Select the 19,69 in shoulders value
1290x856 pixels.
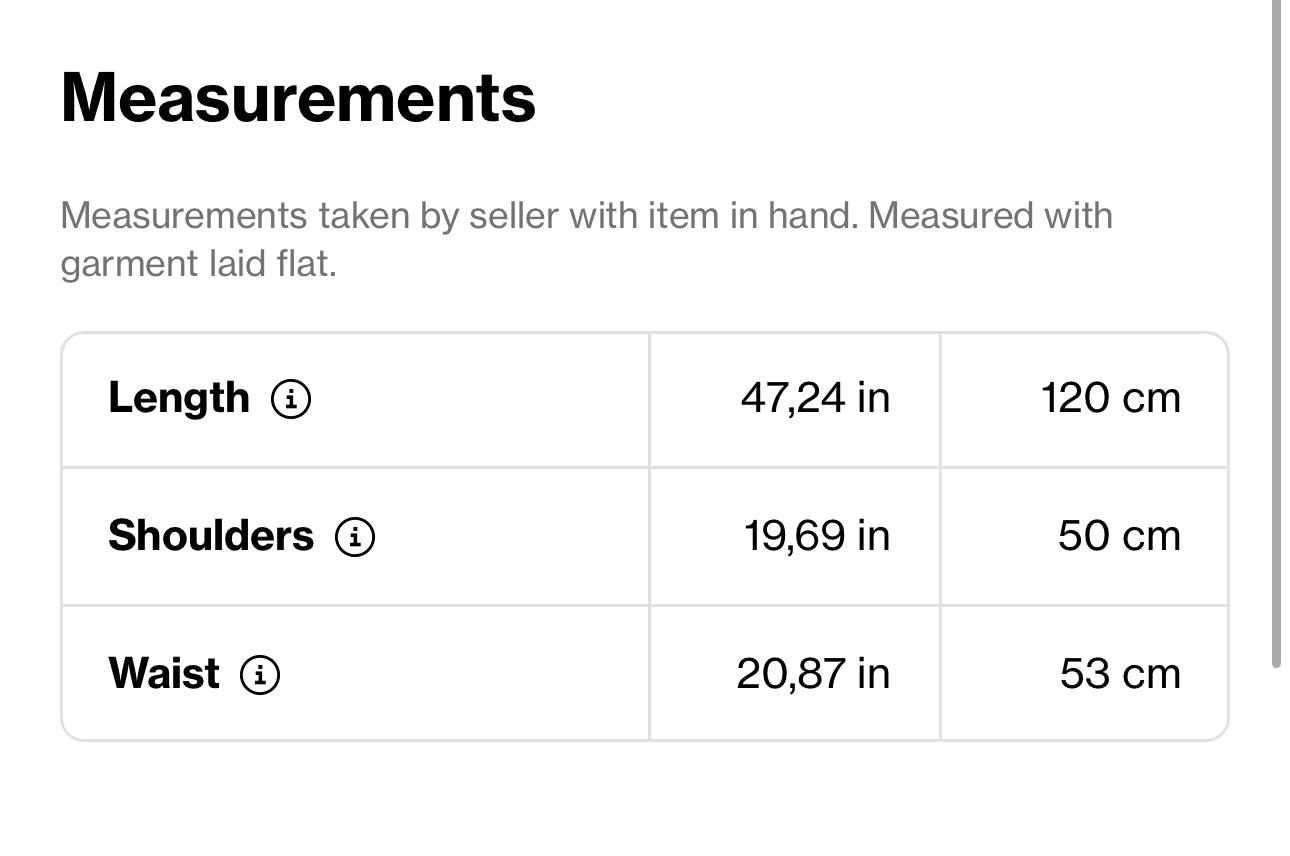[x=816, y=536]
